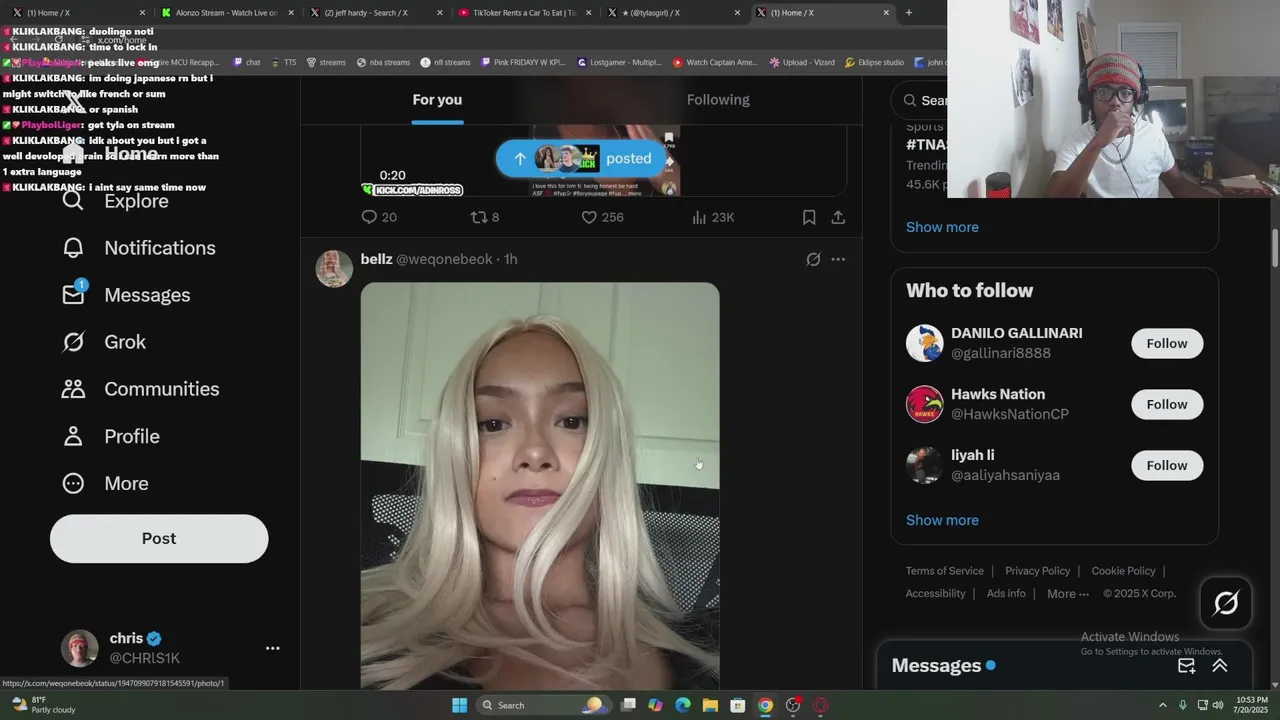Open Ads info footer link
The width and height of the screenshot is (1280, 720).
coord(1006,594)
